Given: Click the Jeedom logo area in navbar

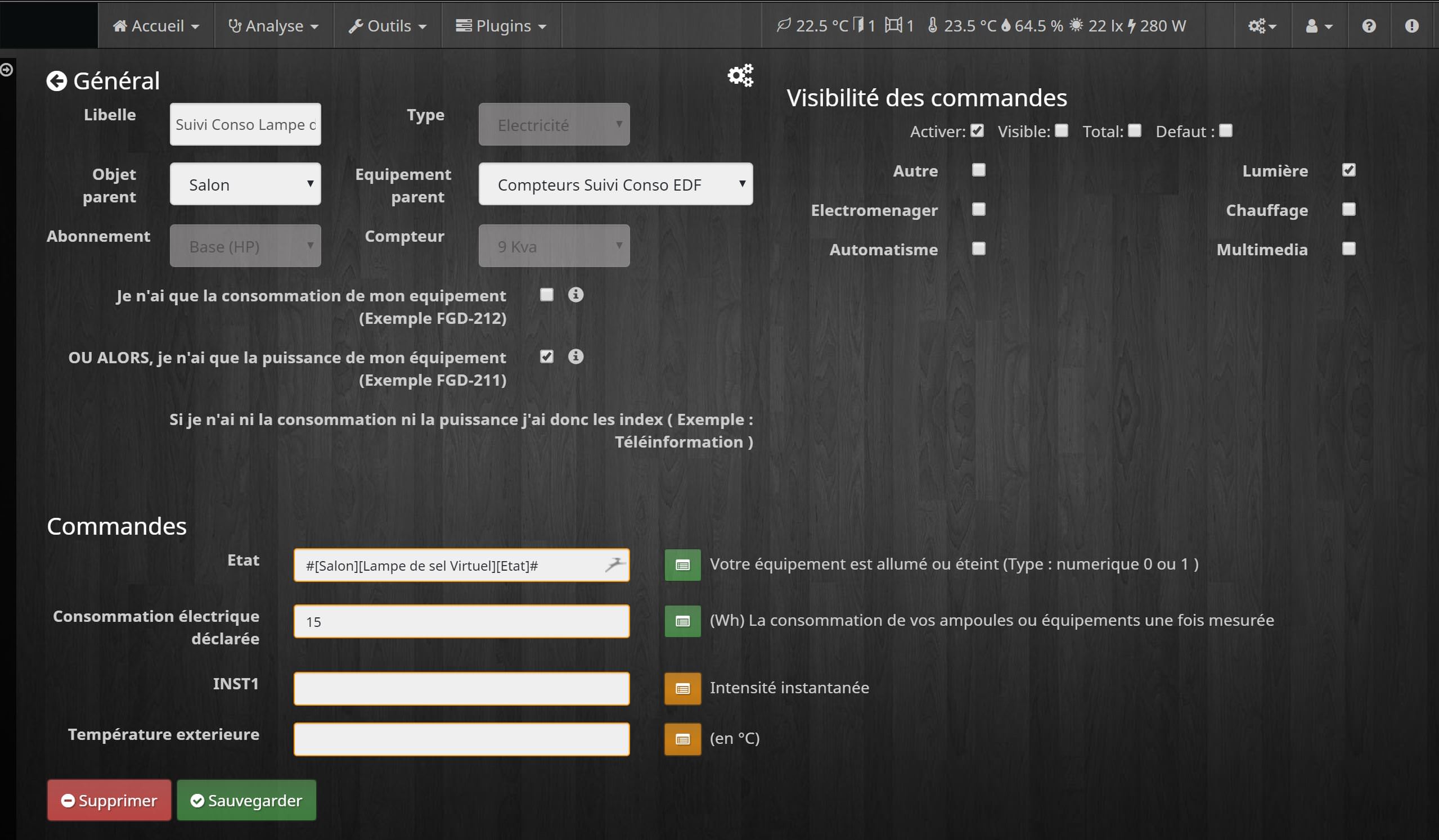Looking at the screenshot, I should pos(49,25).
